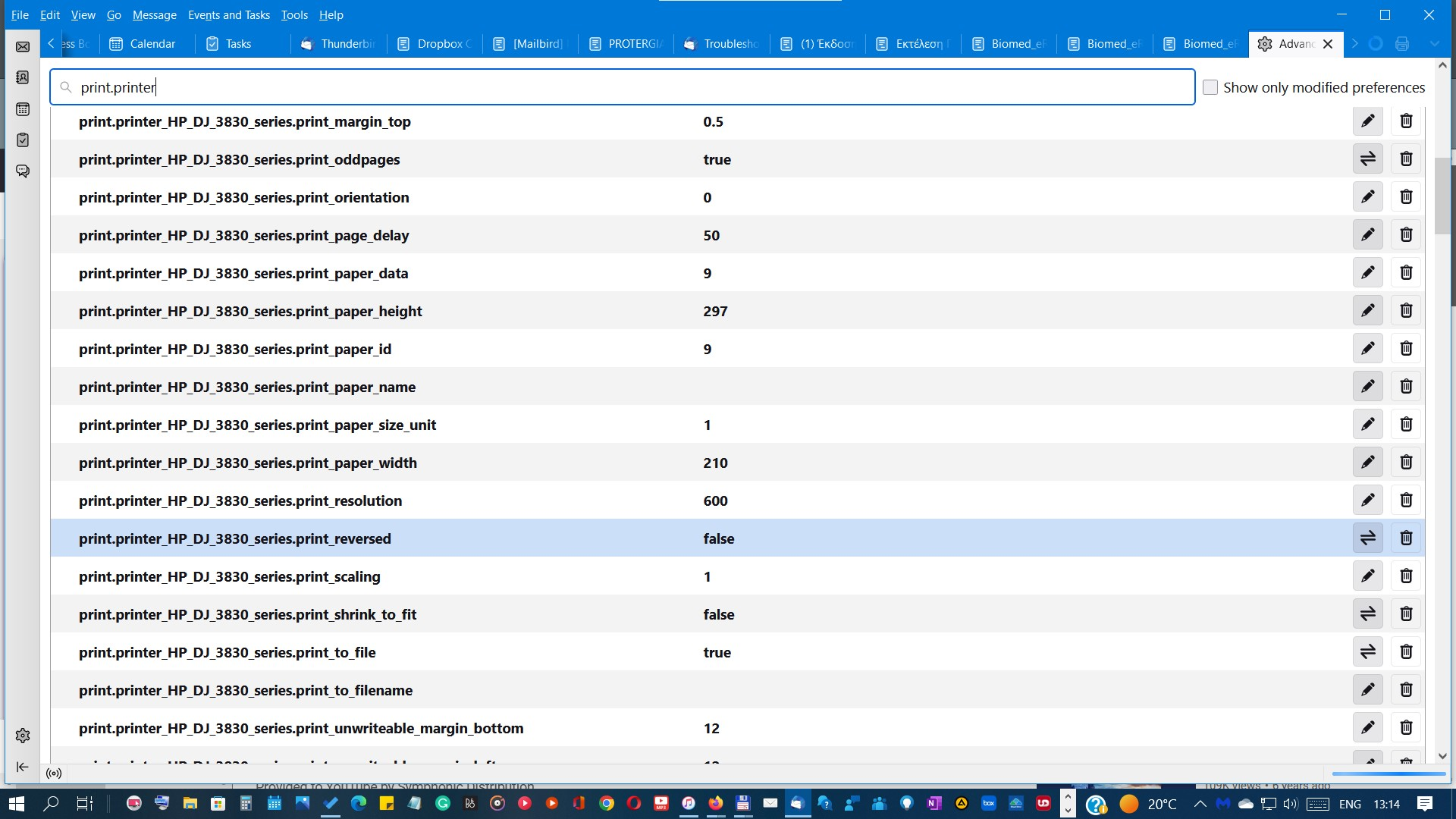This screenshot has height=819, width=1456.
Task: Open Windows Start button
Action: coord(17,803)
